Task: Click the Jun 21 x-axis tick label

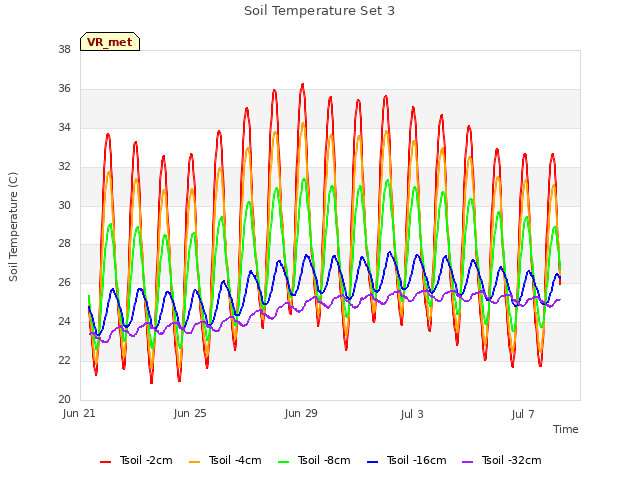Action: pos(79,413)
